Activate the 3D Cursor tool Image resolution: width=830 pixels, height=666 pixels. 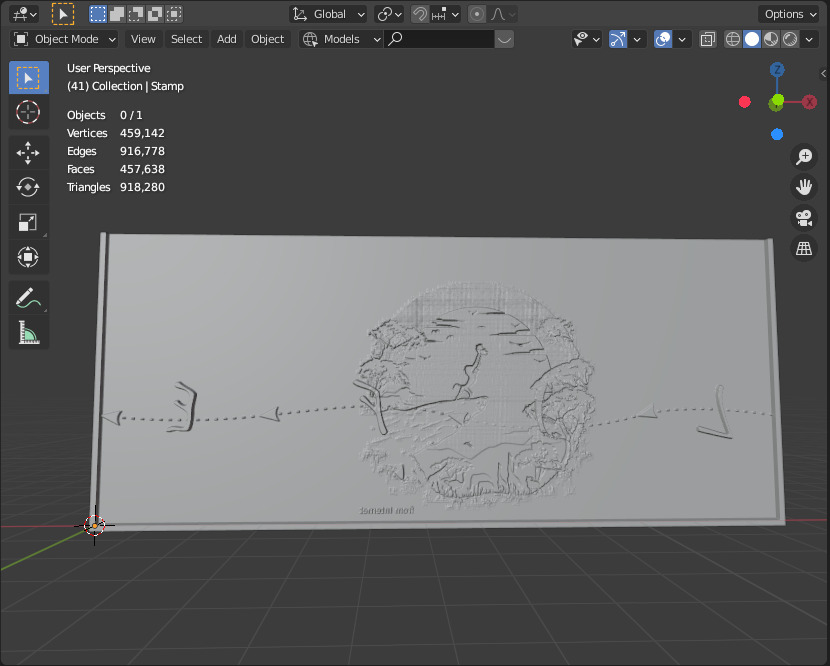29,112
